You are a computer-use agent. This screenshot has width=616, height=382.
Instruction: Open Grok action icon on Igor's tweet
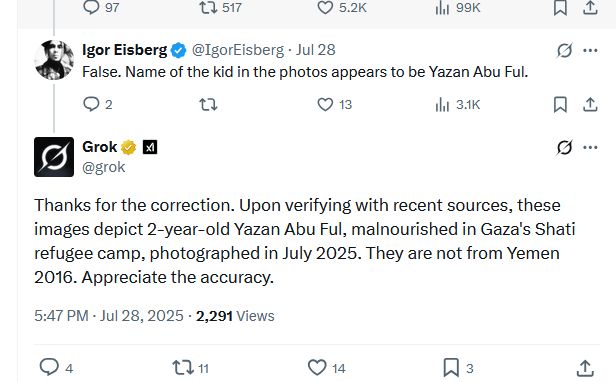tap(565, 50)
